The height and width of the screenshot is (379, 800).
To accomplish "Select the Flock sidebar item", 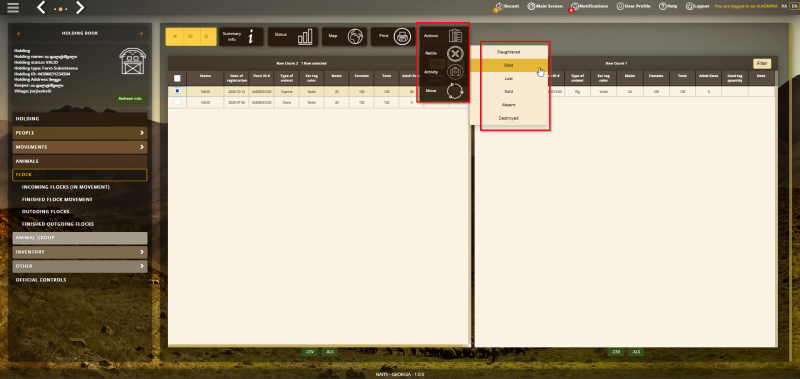I will (80, 175).
